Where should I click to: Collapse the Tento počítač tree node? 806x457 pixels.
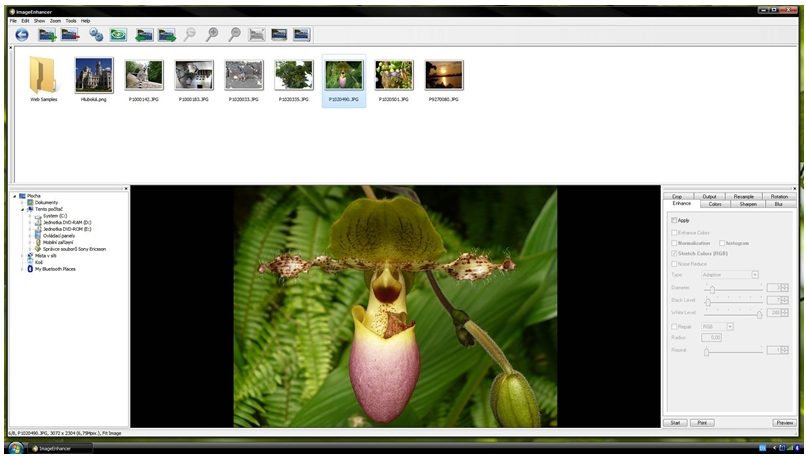tap(22, 209)
